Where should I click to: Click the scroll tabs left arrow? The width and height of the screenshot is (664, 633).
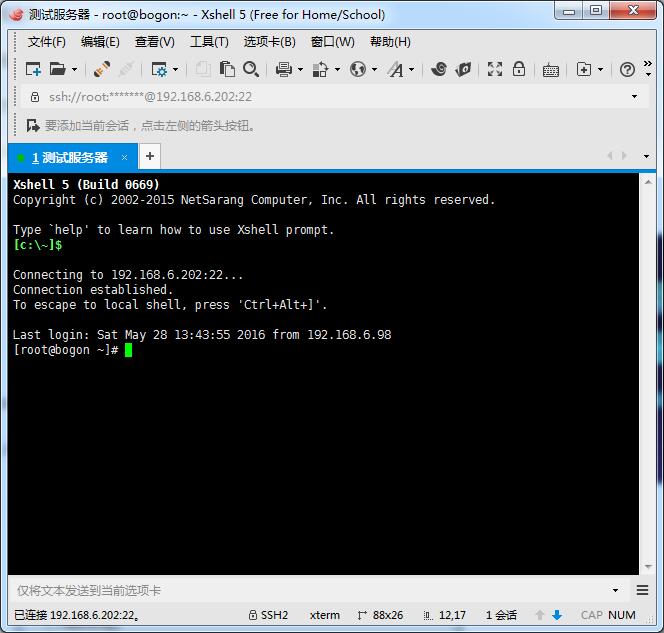click(610, 156)
